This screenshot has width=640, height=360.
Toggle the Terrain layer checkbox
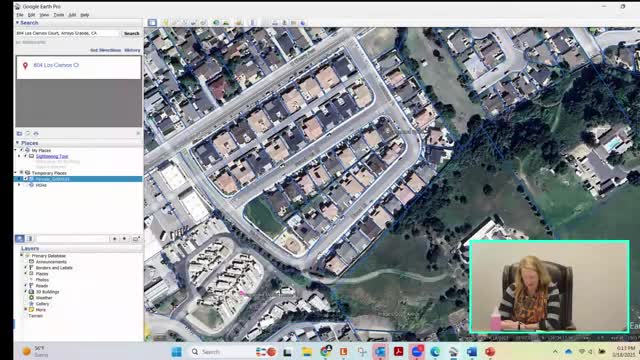26,316
